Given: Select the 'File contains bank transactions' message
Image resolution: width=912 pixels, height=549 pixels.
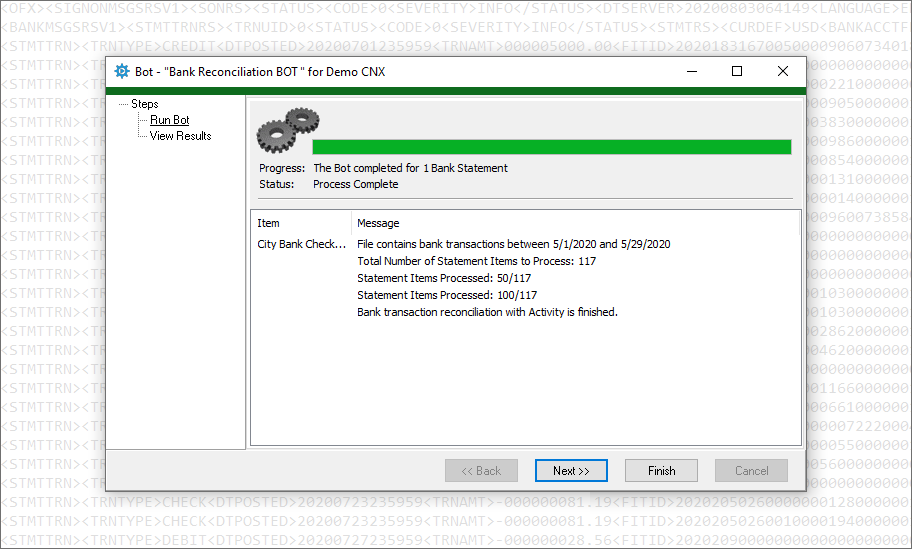Looking at the screenshot, I should click(513, 244).
